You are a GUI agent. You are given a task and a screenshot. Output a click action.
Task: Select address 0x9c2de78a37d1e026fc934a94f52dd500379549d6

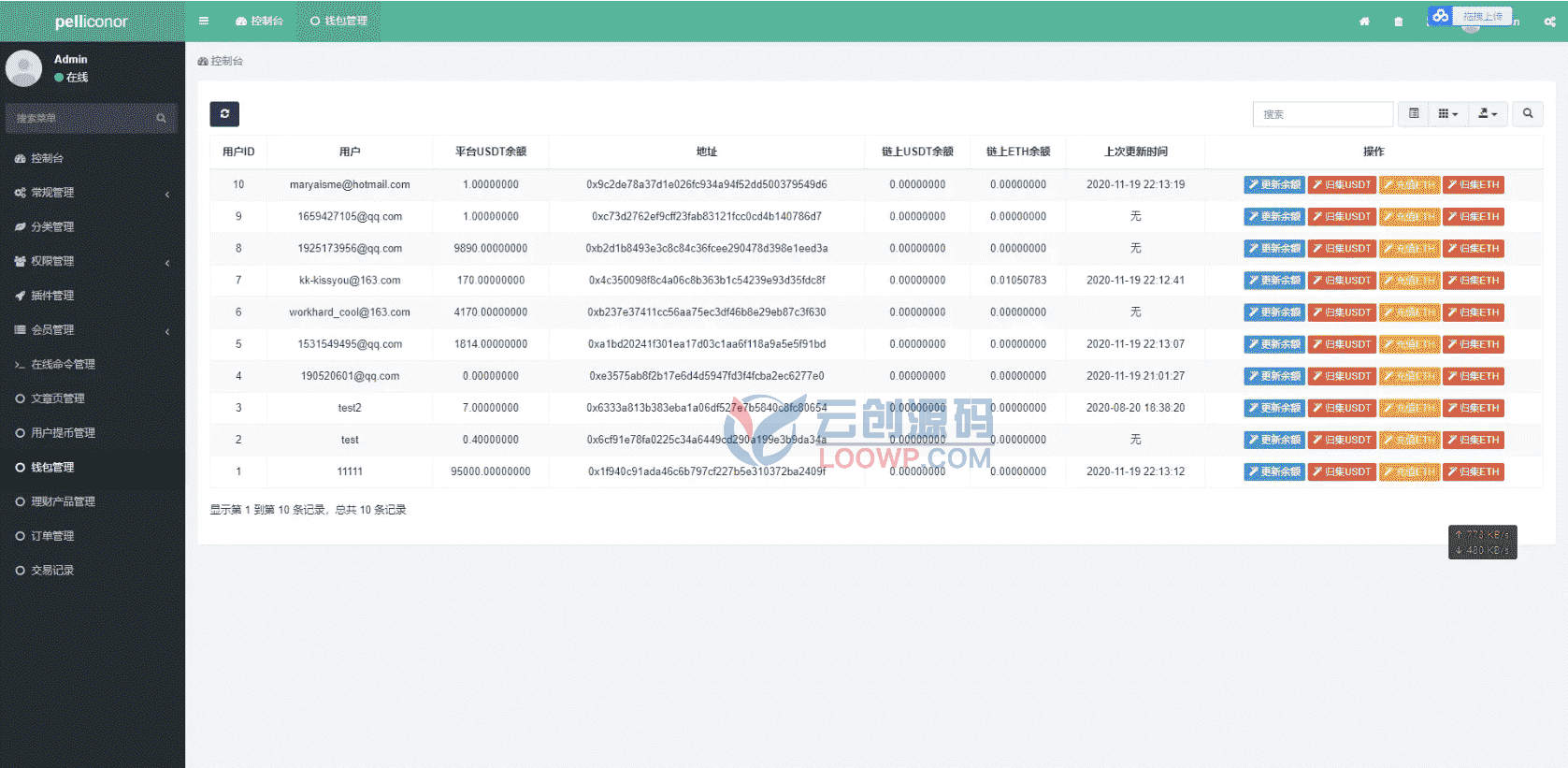[707, 184]
